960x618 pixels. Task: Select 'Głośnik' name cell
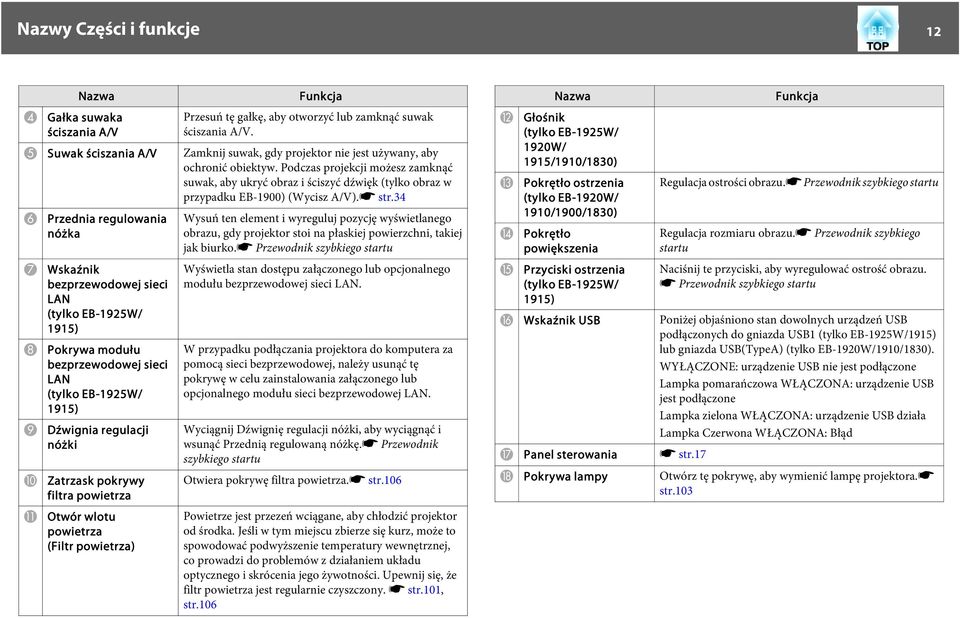click(x=586, y=140)
